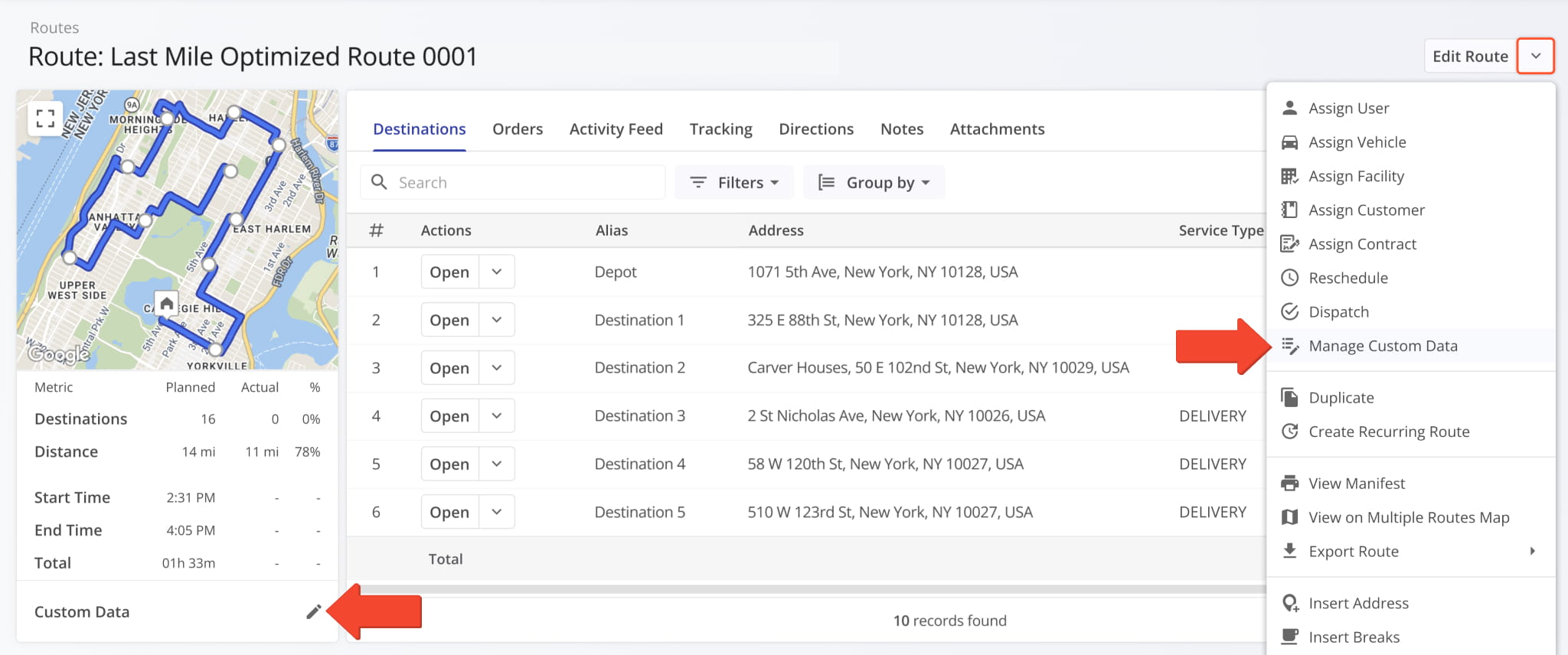This screenshot has height=655, width=1568.
Task: Expand the actions arrow for Destination 4
Action: point(497,464)
